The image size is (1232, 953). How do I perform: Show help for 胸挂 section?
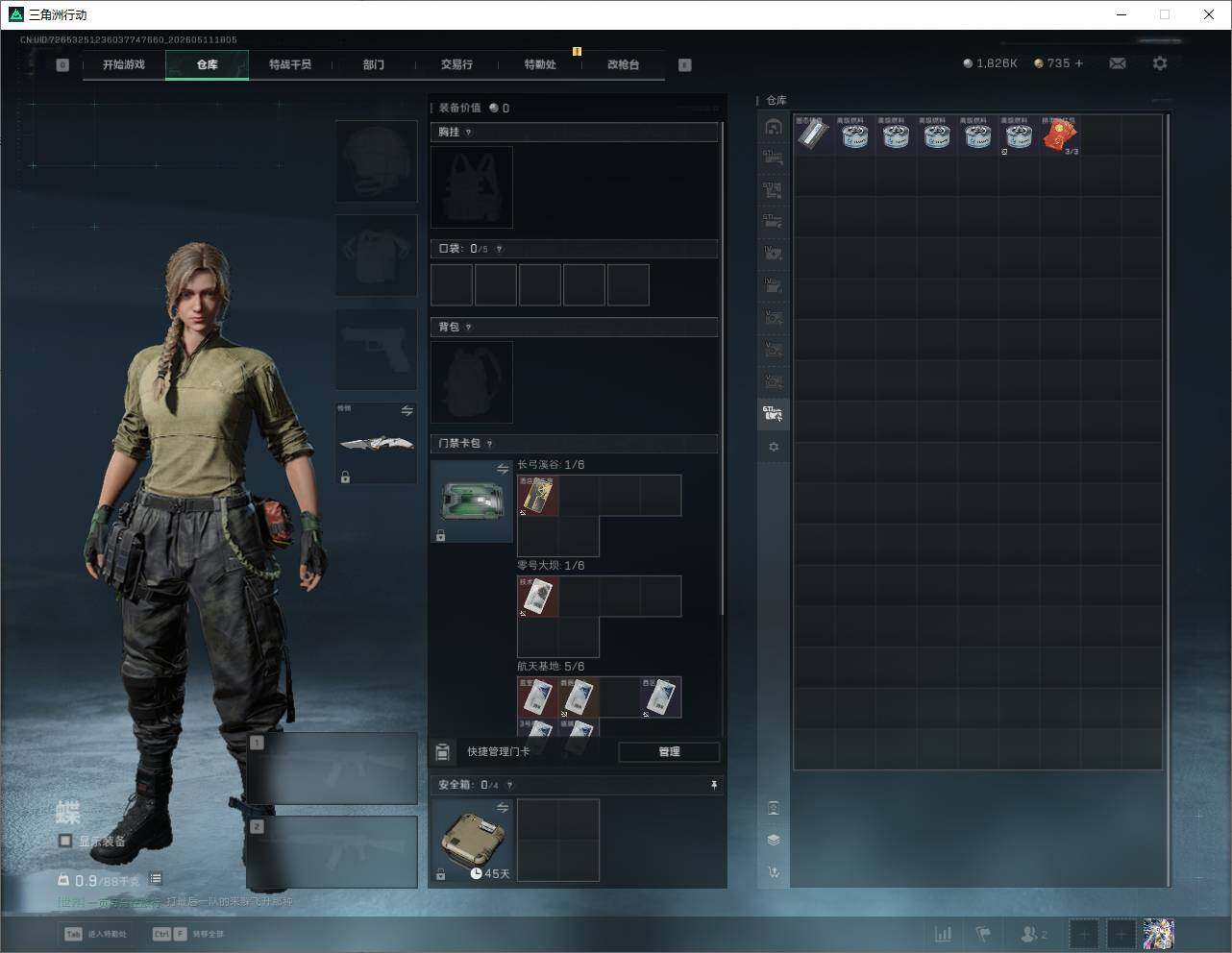[x=468, y=133]
